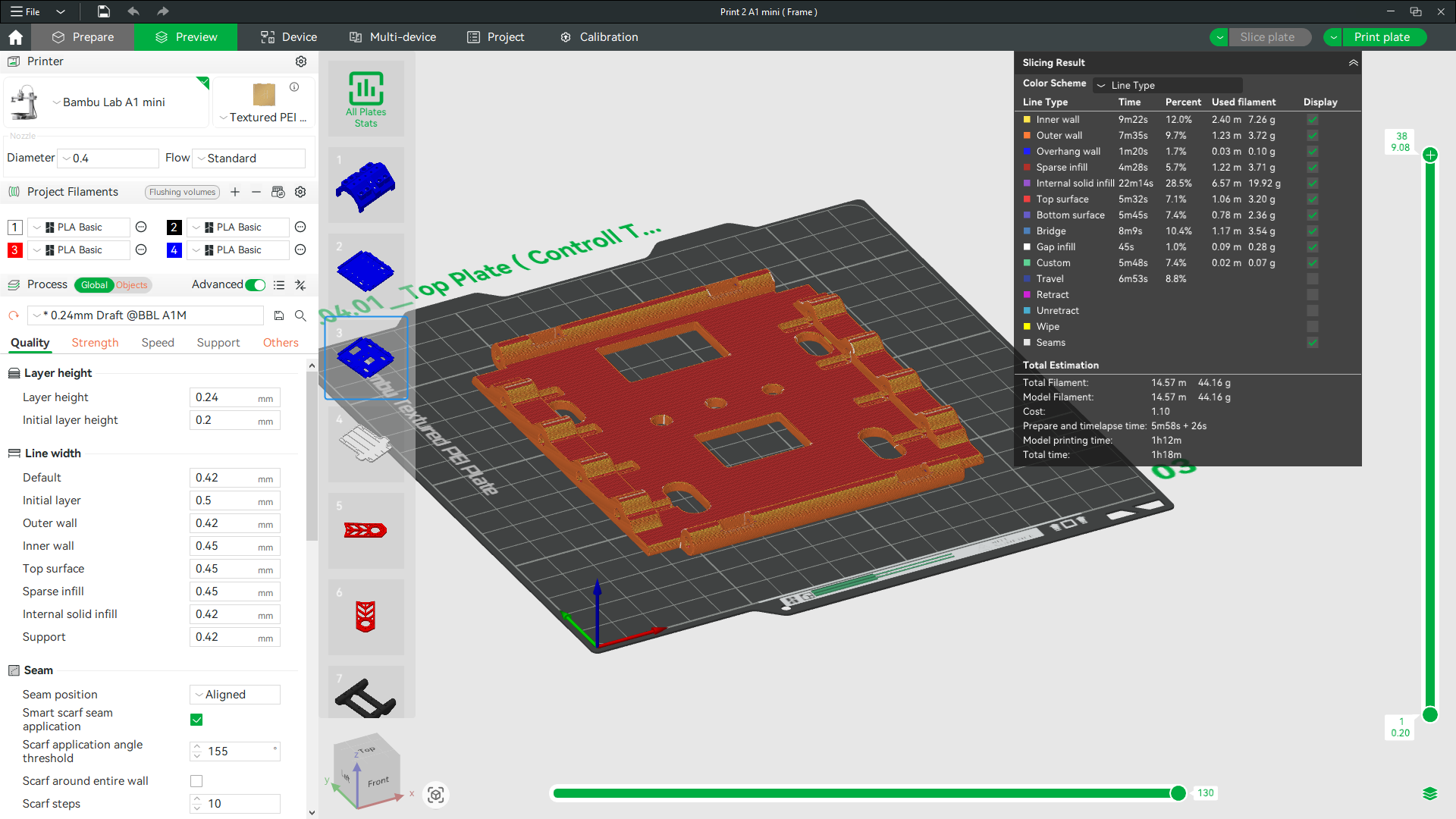Click the Flushing volumes button

tap(182, 192)
